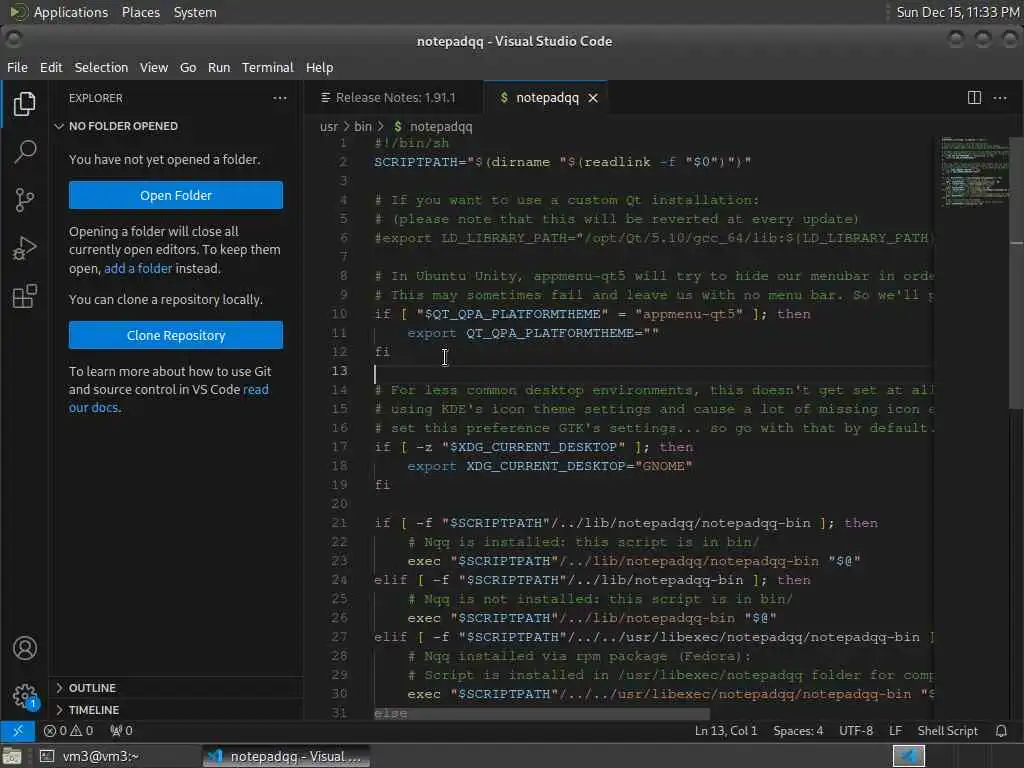Open the Source Control view icon
Image resolution: width=1024 pixels, height=768 pixels.
pyautogui.click(x=24, y=200)
